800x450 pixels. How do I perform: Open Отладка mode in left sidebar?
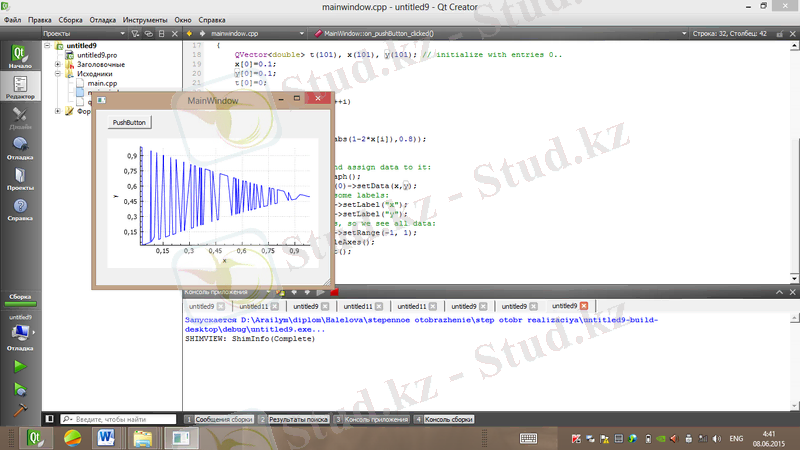pos(20,149)
